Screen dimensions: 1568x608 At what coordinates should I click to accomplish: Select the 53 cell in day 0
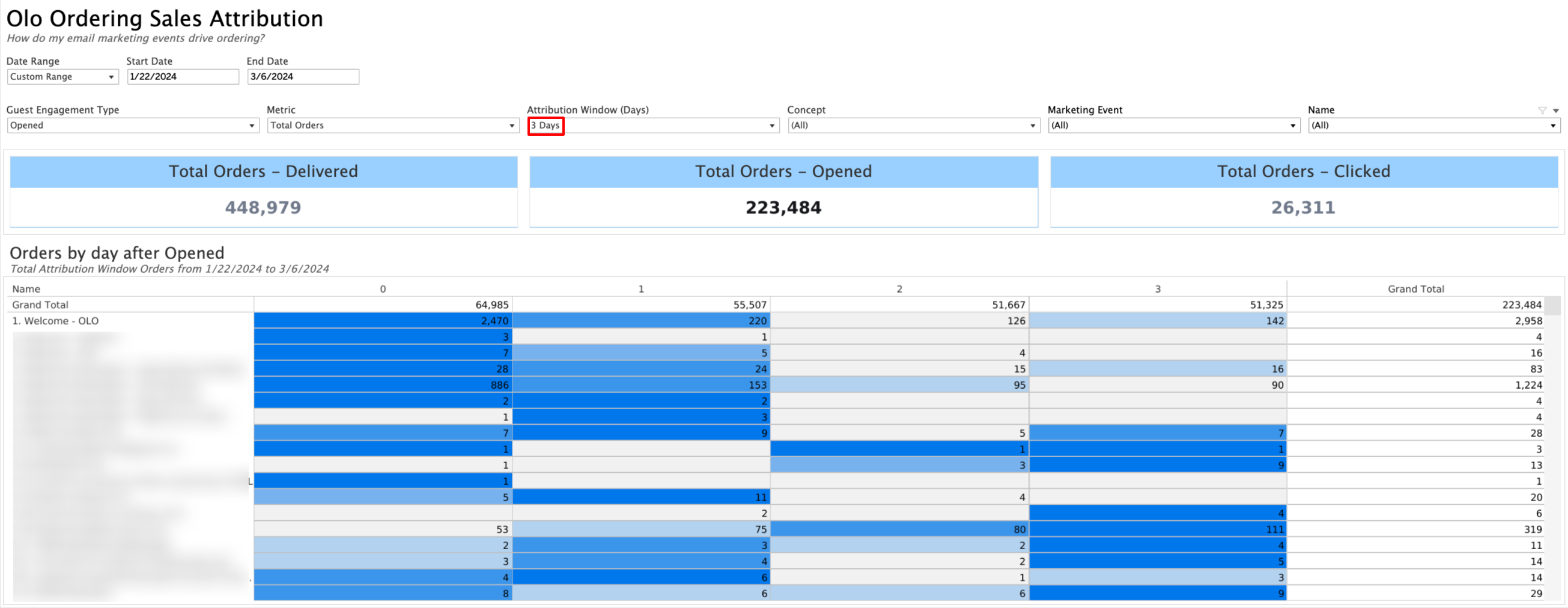(383, 529)
